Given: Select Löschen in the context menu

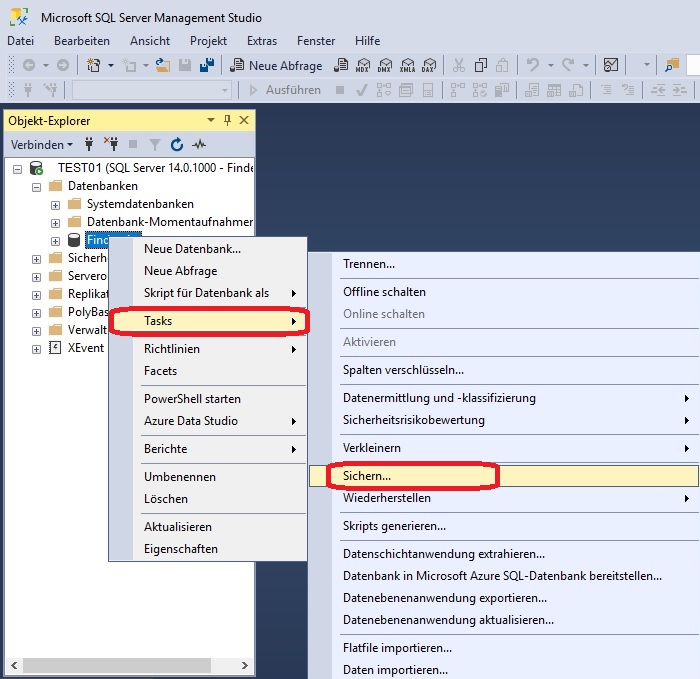Looking at the screenshot, I should coord(208,499).
